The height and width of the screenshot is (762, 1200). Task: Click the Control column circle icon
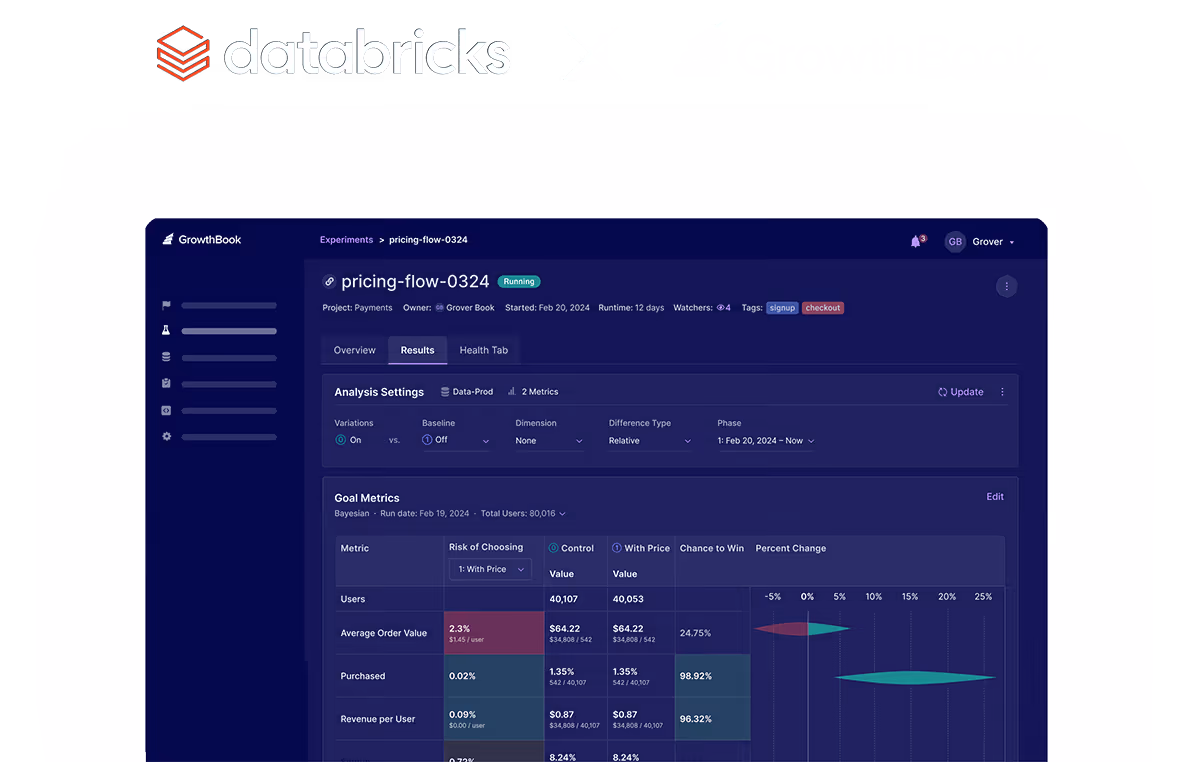554,548
